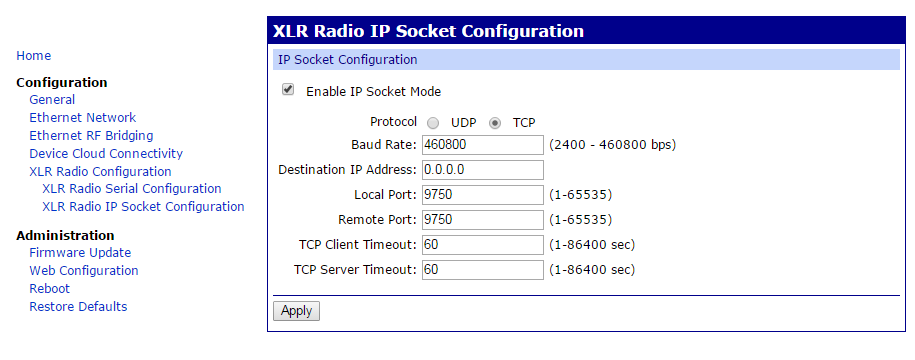This screenshot has width=915, height=360.
Task: Click the TCP Server Timeout field
Action: (x=483, y=270)
